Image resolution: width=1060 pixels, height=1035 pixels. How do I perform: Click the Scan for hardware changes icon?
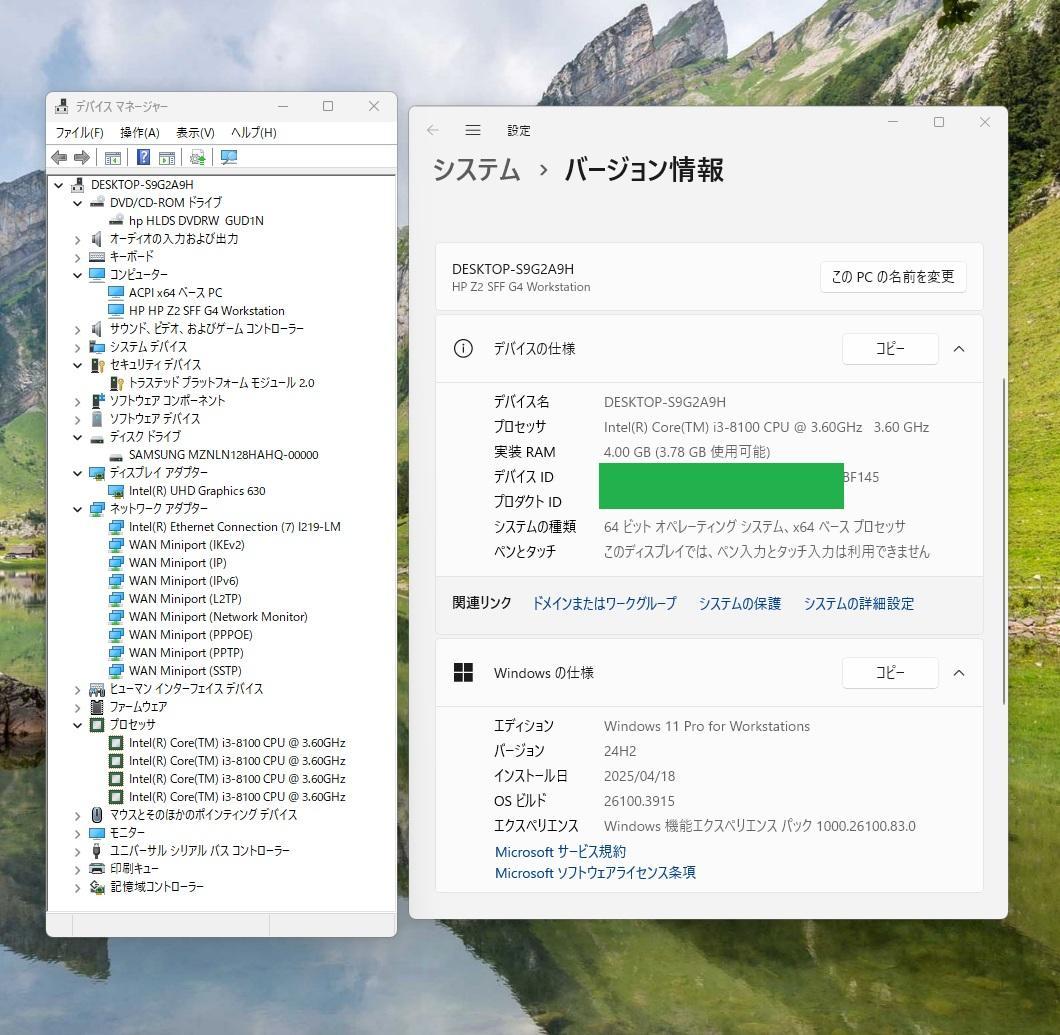[x=197, y=157]
